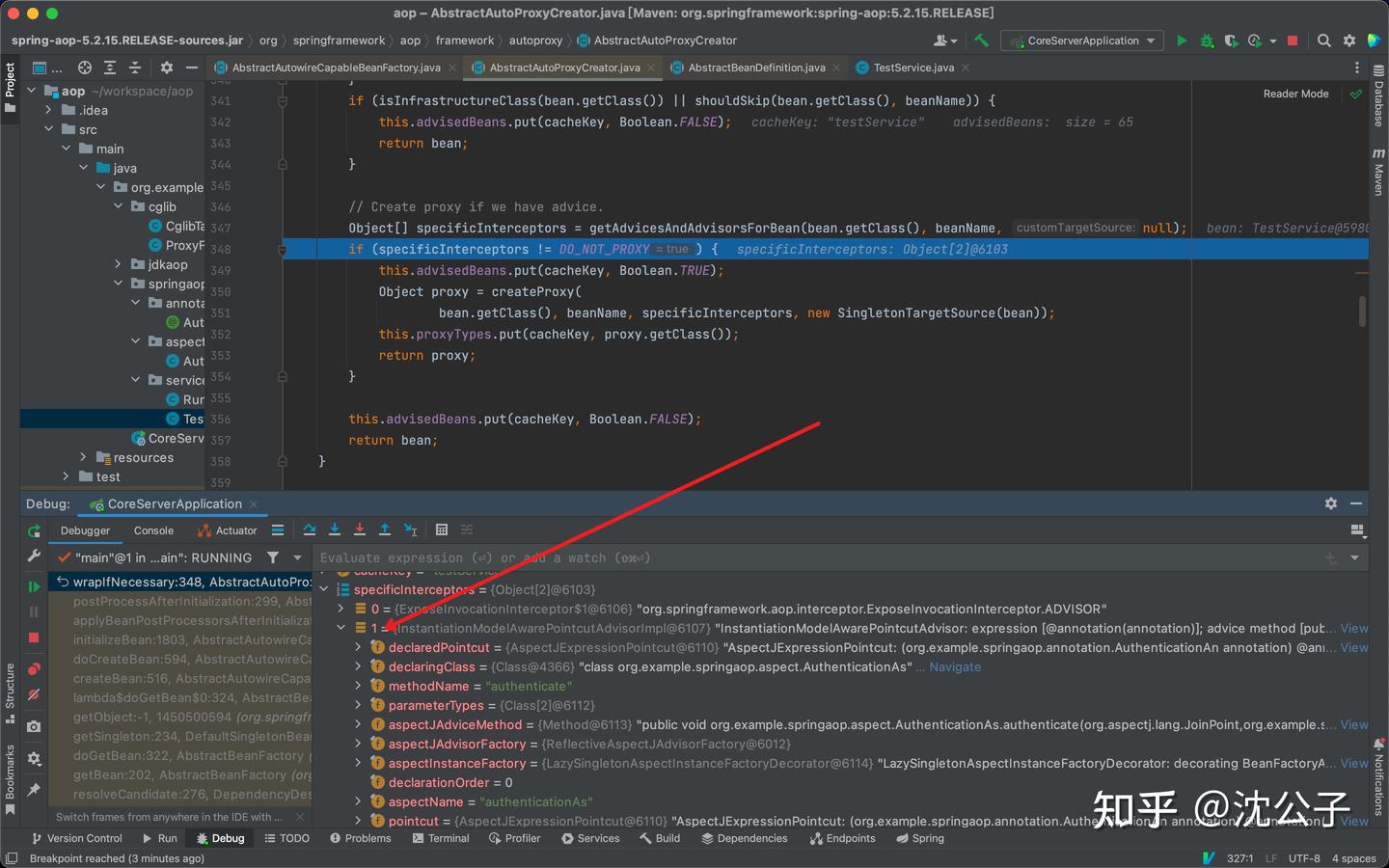This screenshot has height=868, width=1389.
Task: Click Step Out in the debugger toolbar
Action: 385,529
